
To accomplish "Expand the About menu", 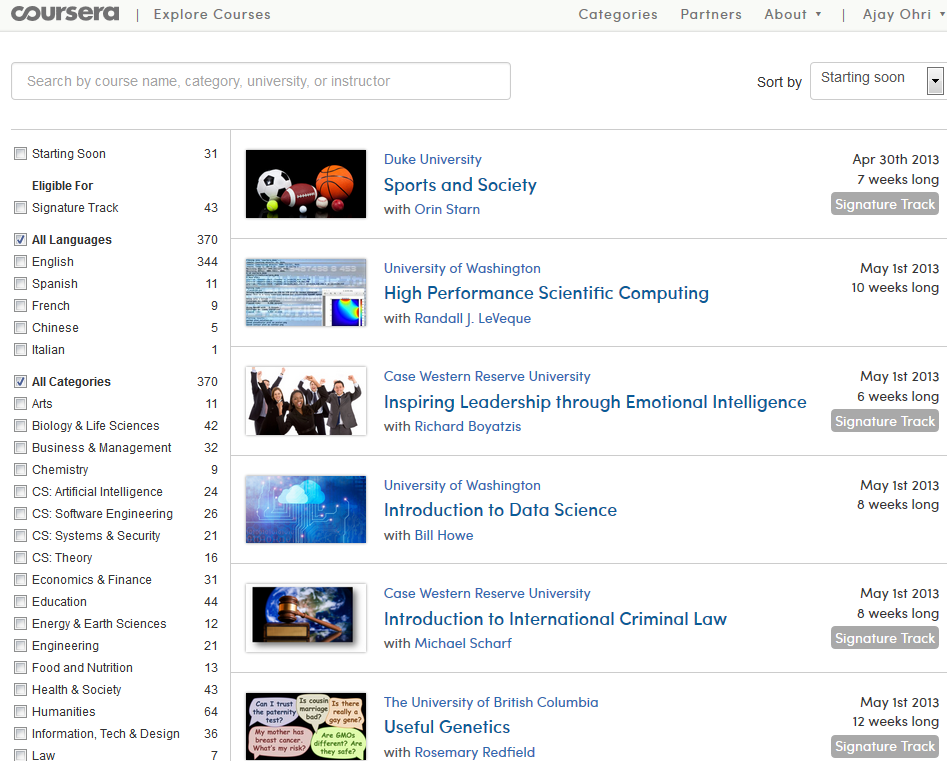I will (x=792, y=14).
